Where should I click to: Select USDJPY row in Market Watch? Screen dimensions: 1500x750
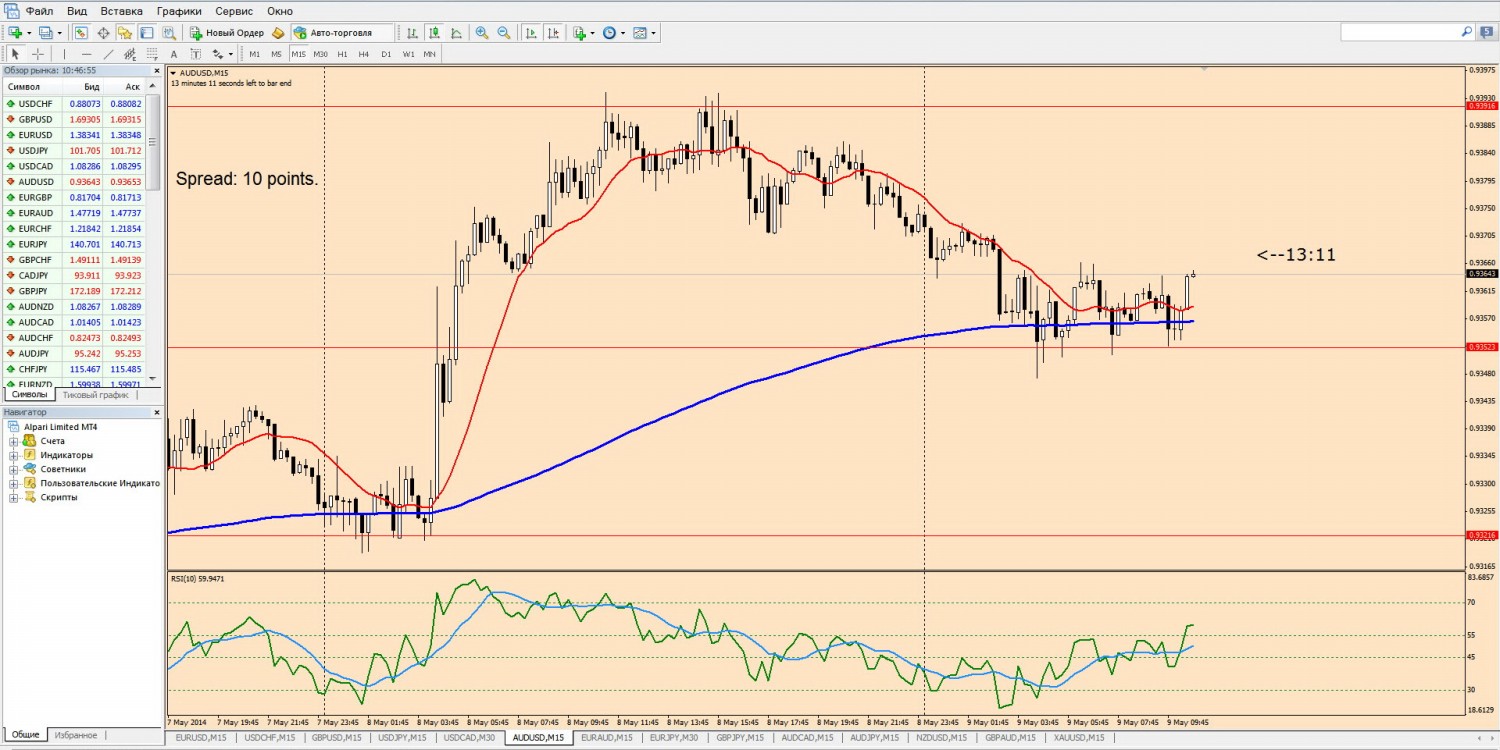tap(74, 151)
